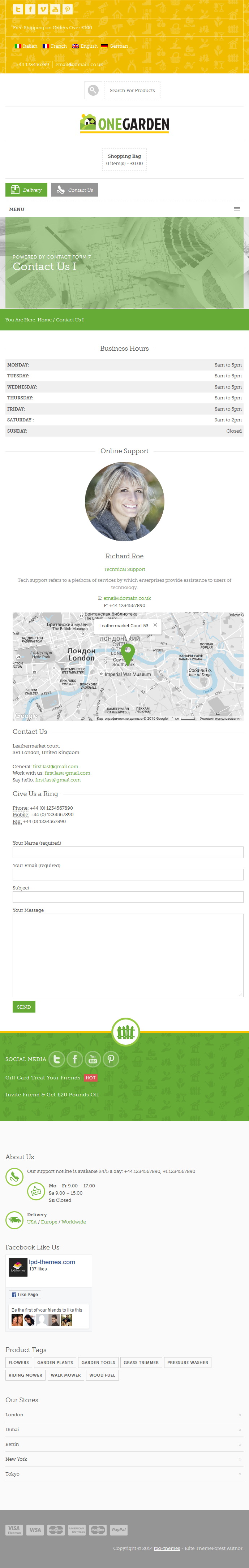Close the Leathermarket Court map popup
The height and width of the screenshot is (1568, 249).
tap(155, 624)
